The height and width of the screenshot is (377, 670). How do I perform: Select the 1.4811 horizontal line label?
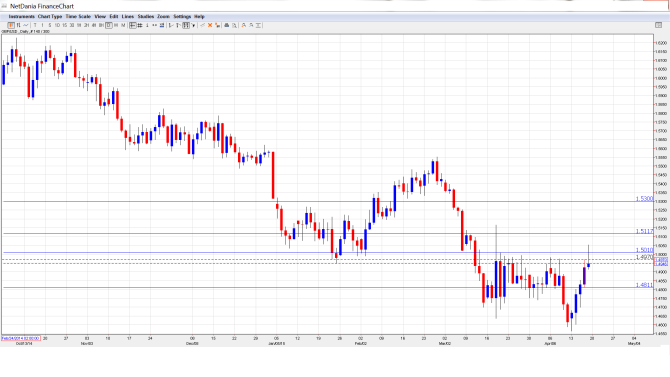click(644, 285)
